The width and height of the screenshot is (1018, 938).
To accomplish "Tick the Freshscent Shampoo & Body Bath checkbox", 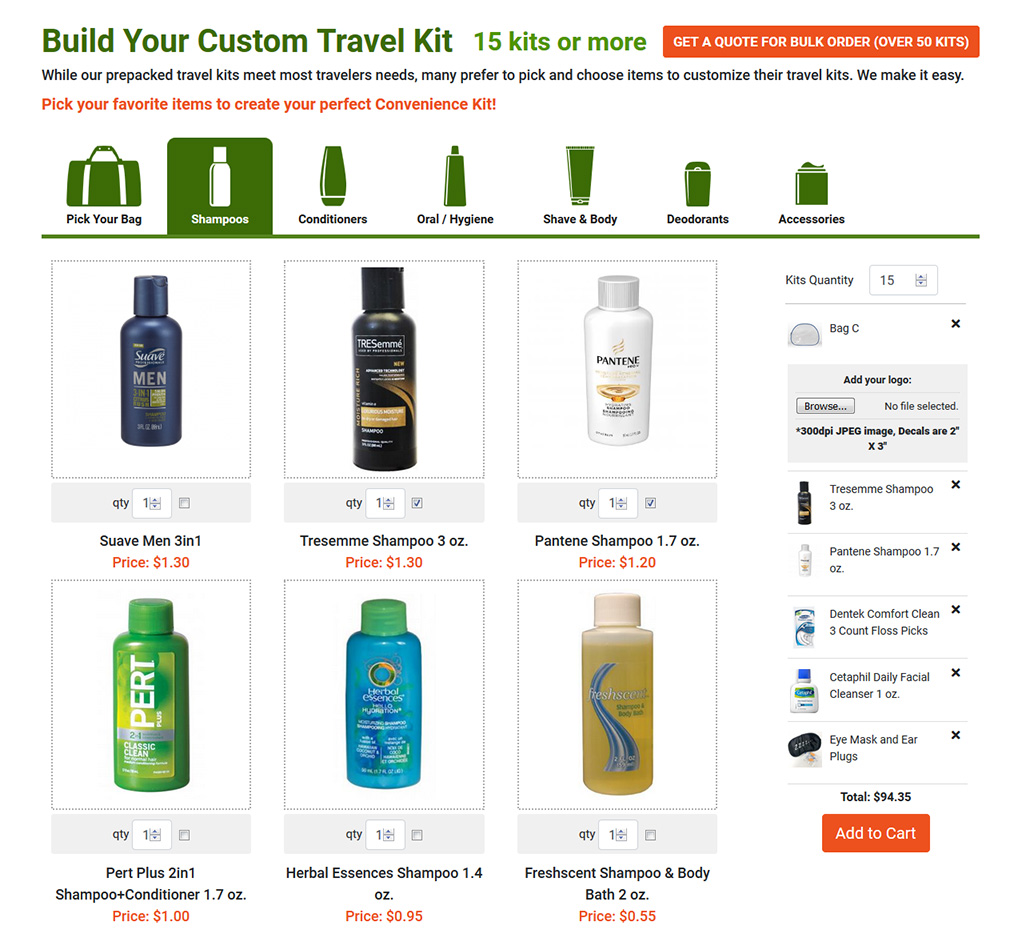I will click(651, 835).
